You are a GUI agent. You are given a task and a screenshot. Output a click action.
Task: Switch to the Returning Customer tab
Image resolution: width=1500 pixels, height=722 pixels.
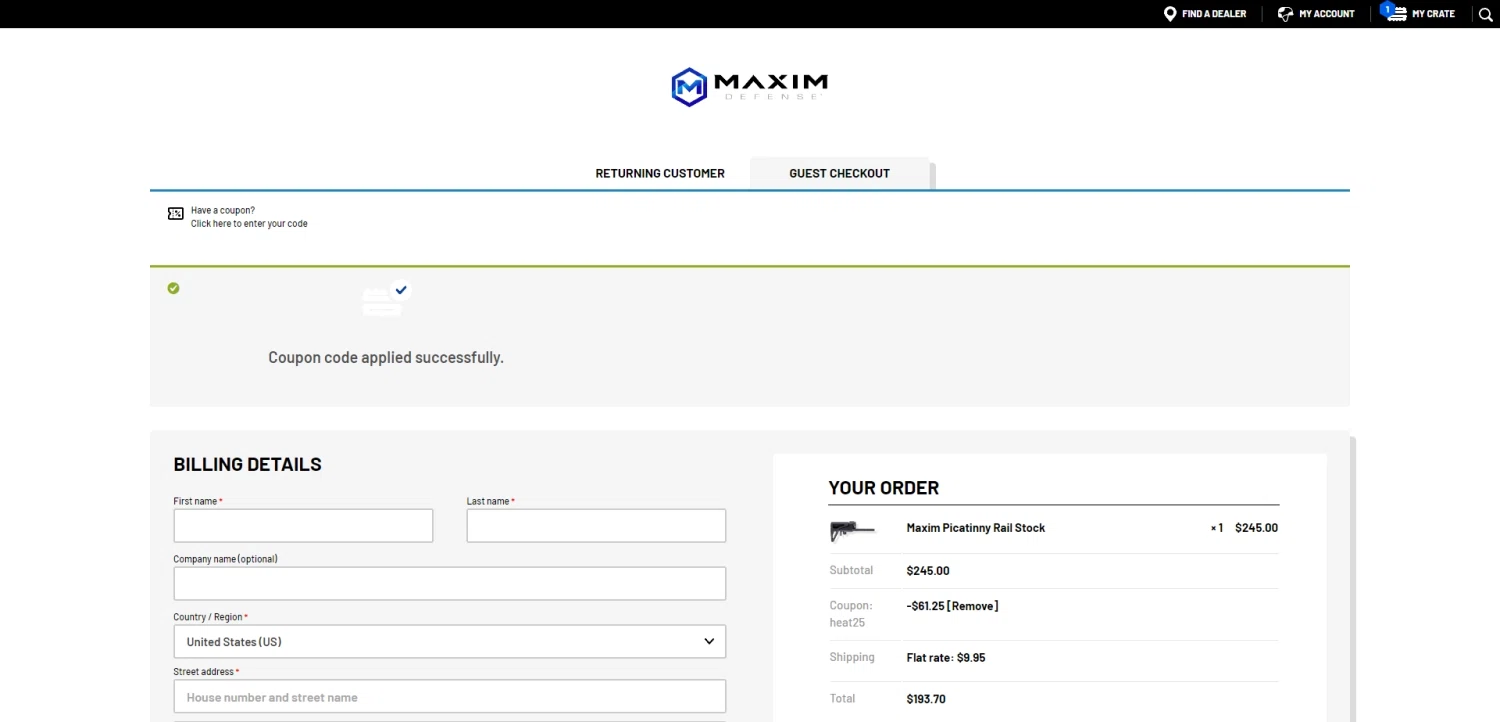[660, 173]
